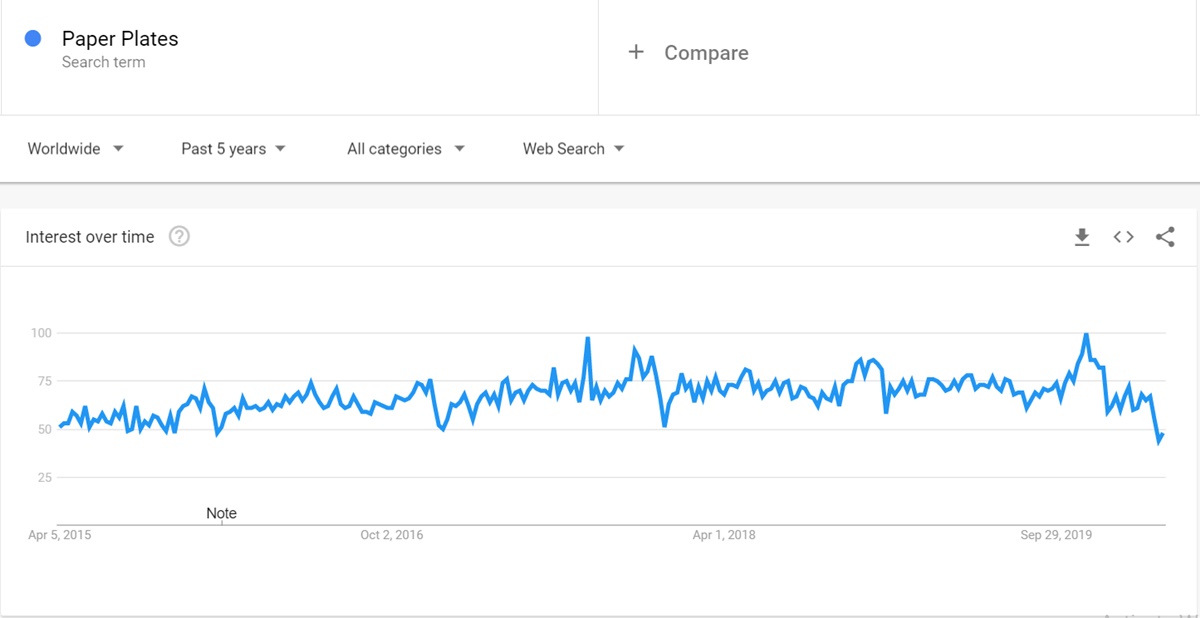This screenshot has height=618, width=1200.
Task: Click the plus icon next to Compare
Action: [636, 52]
